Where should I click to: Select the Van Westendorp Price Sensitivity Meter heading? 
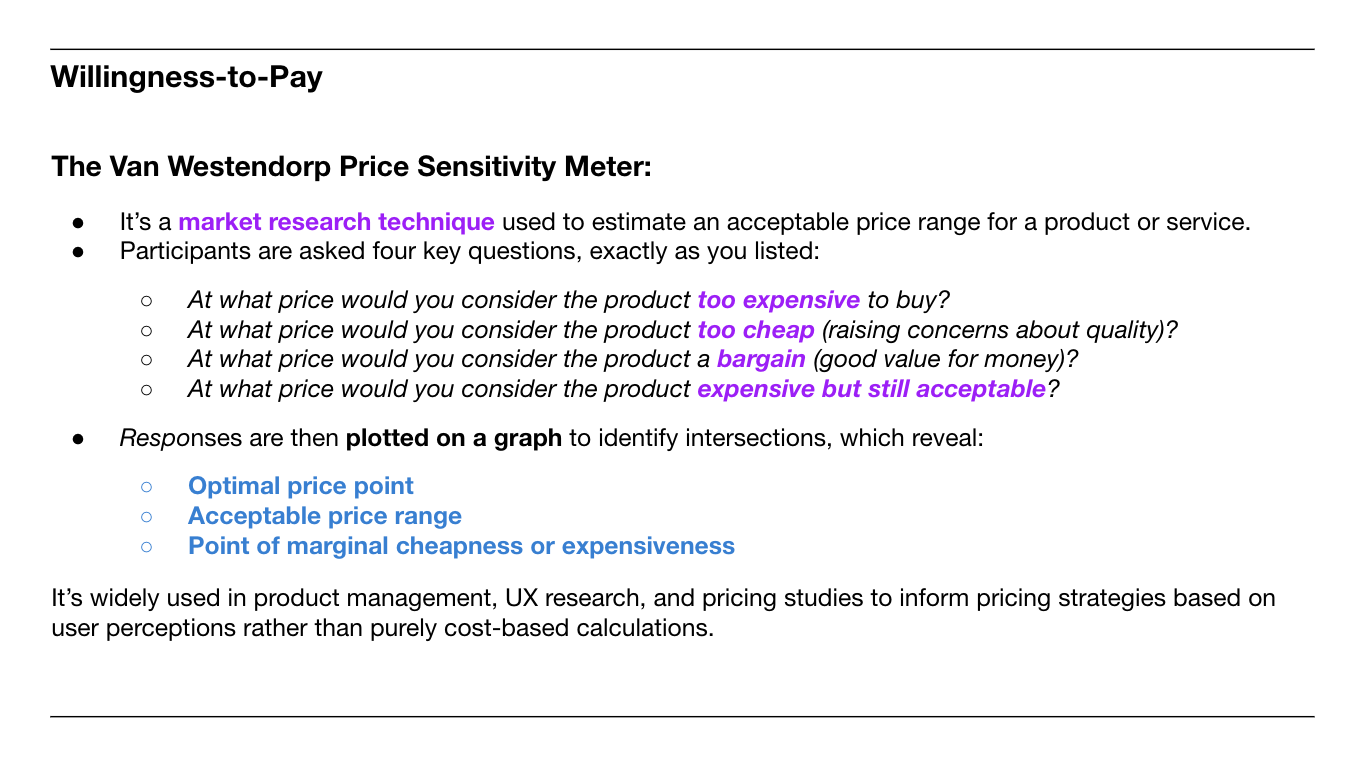(x=351, y=166)
